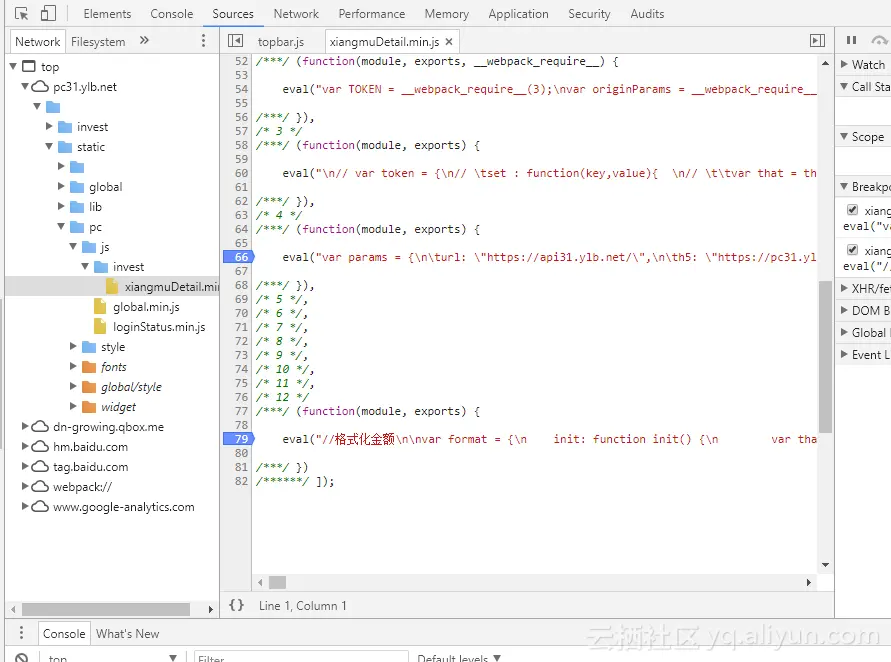Open the console context dropdown 'top'
The image size is (891, 662).
point(111,657)
